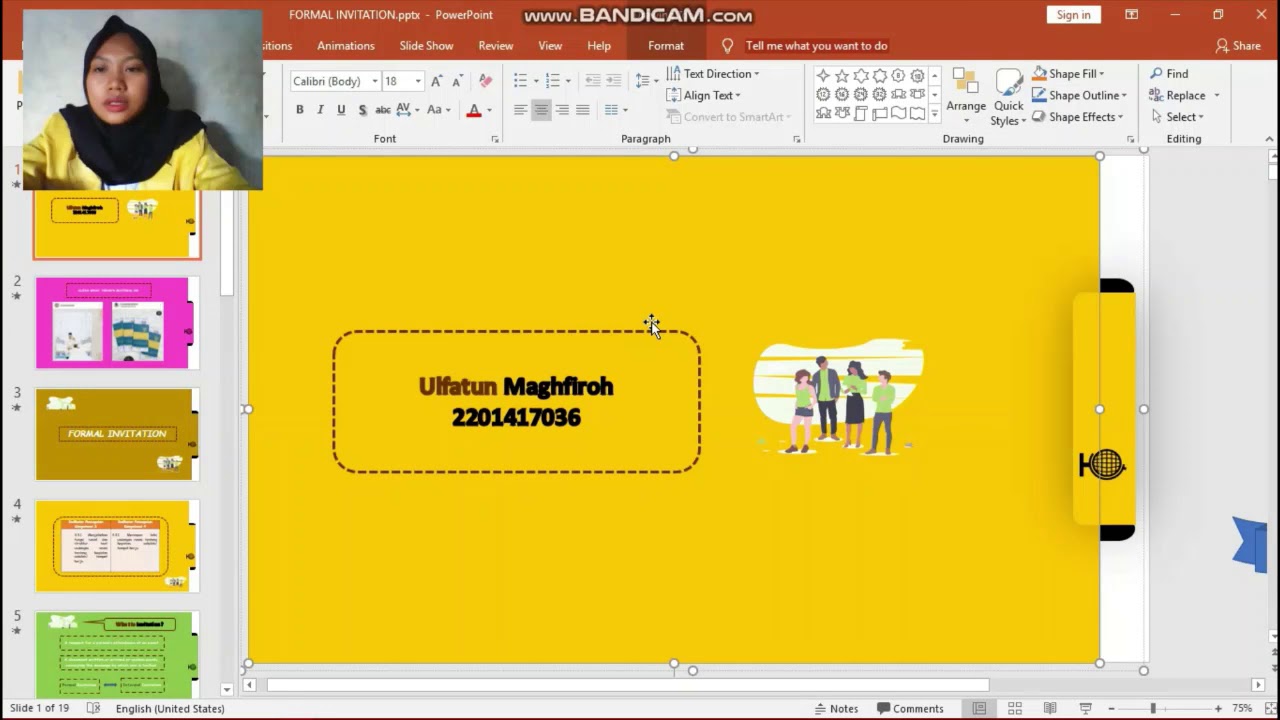Increase font size with the grow-font icon
Image resolution: width=1280 pixels, height=720 pixels.
(x=436, y=81)
